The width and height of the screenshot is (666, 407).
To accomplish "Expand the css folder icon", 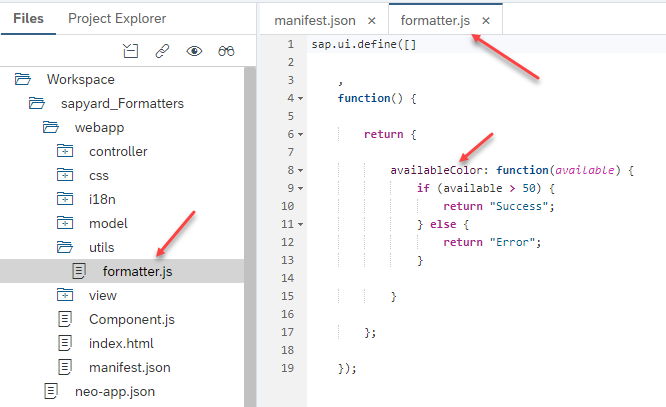I will pos(65,175).
